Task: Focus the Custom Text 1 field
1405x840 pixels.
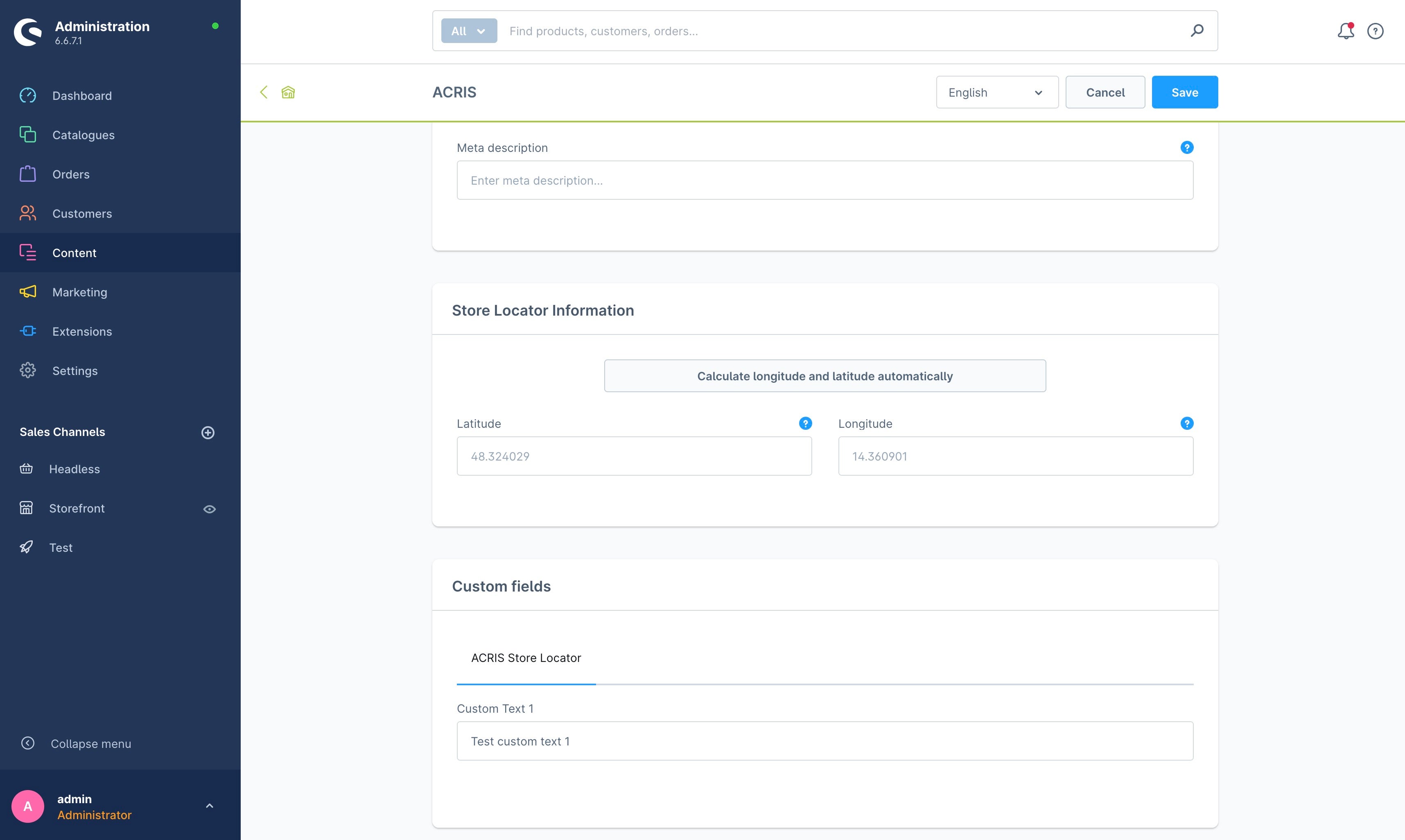Action: point(825,741)
